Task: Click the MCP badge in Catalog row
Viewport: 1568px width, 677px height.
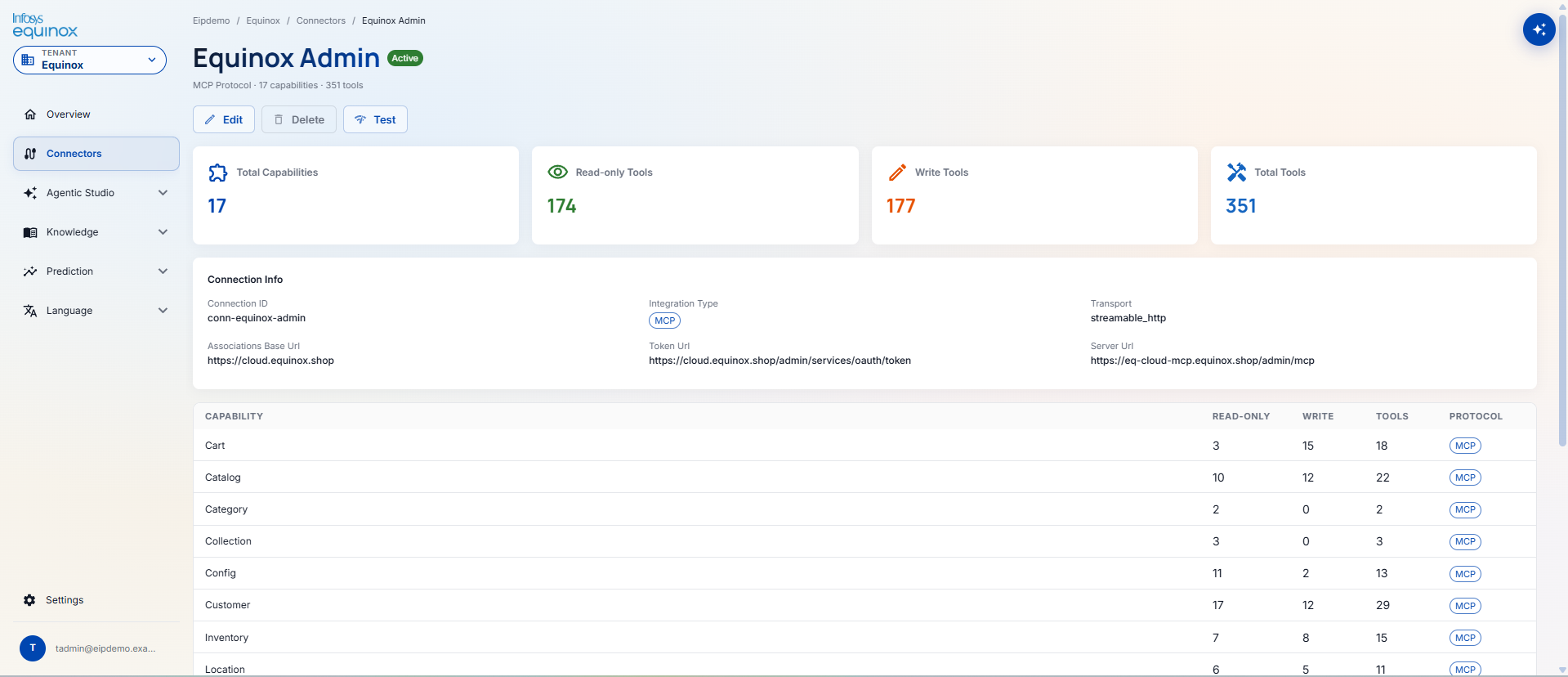Action: point(1465,477)
